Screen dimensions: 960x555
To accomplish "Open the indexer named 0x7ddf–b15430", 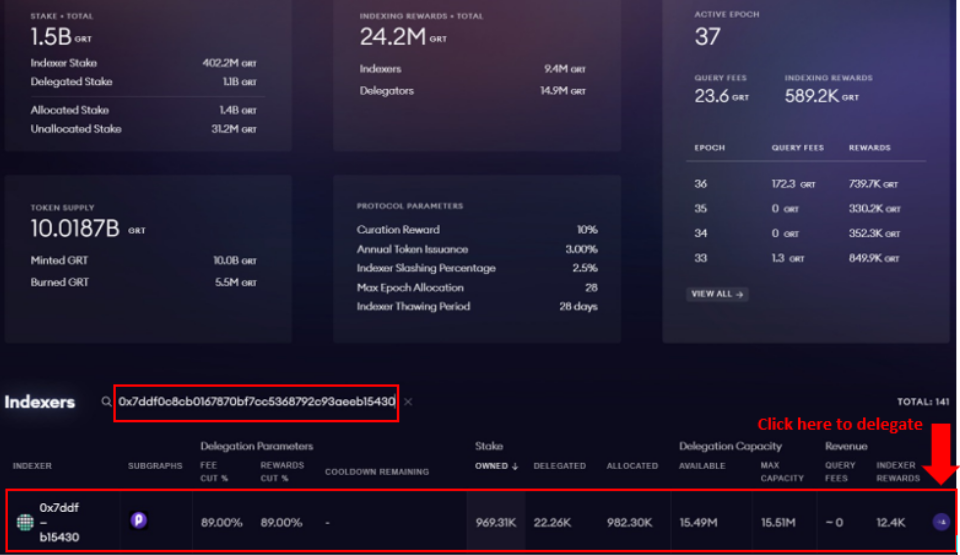I will (59, 523).
